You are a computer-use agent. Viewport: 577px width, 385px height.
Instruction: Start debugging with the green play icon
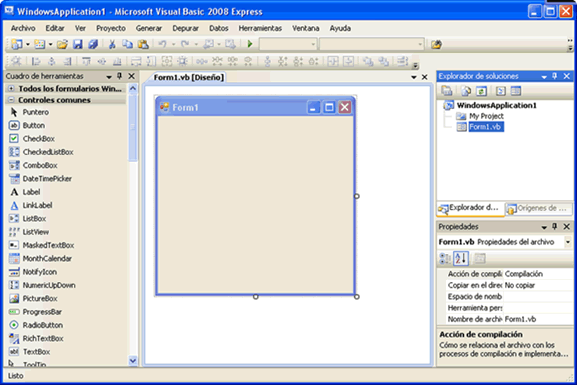(250, 44)
